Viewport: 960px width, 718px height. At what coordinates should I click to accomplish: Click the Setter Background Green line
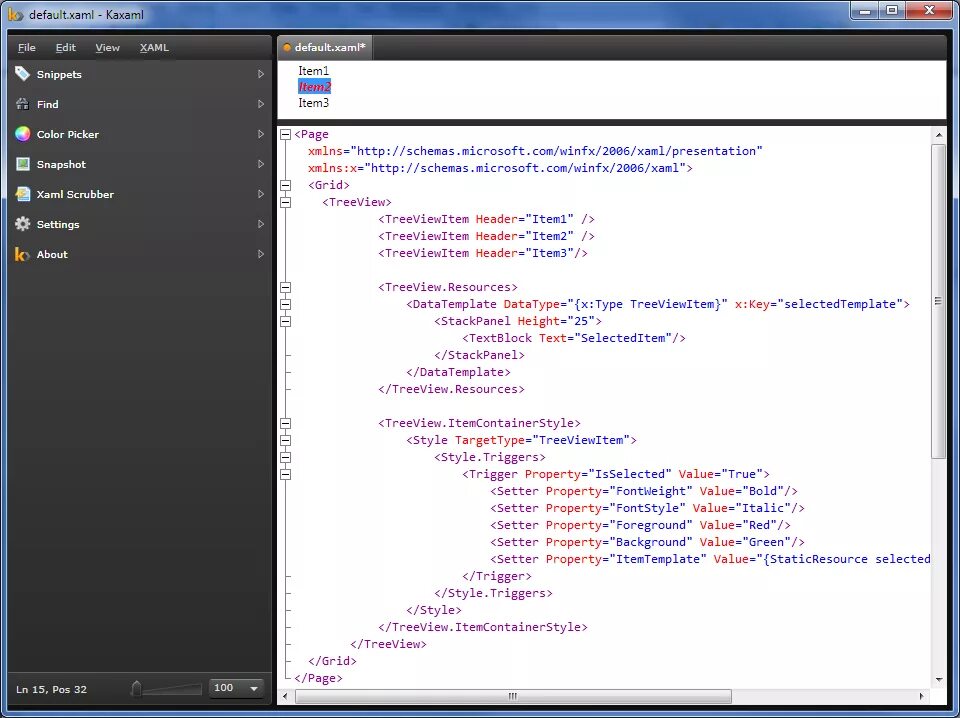pos(647,542)
